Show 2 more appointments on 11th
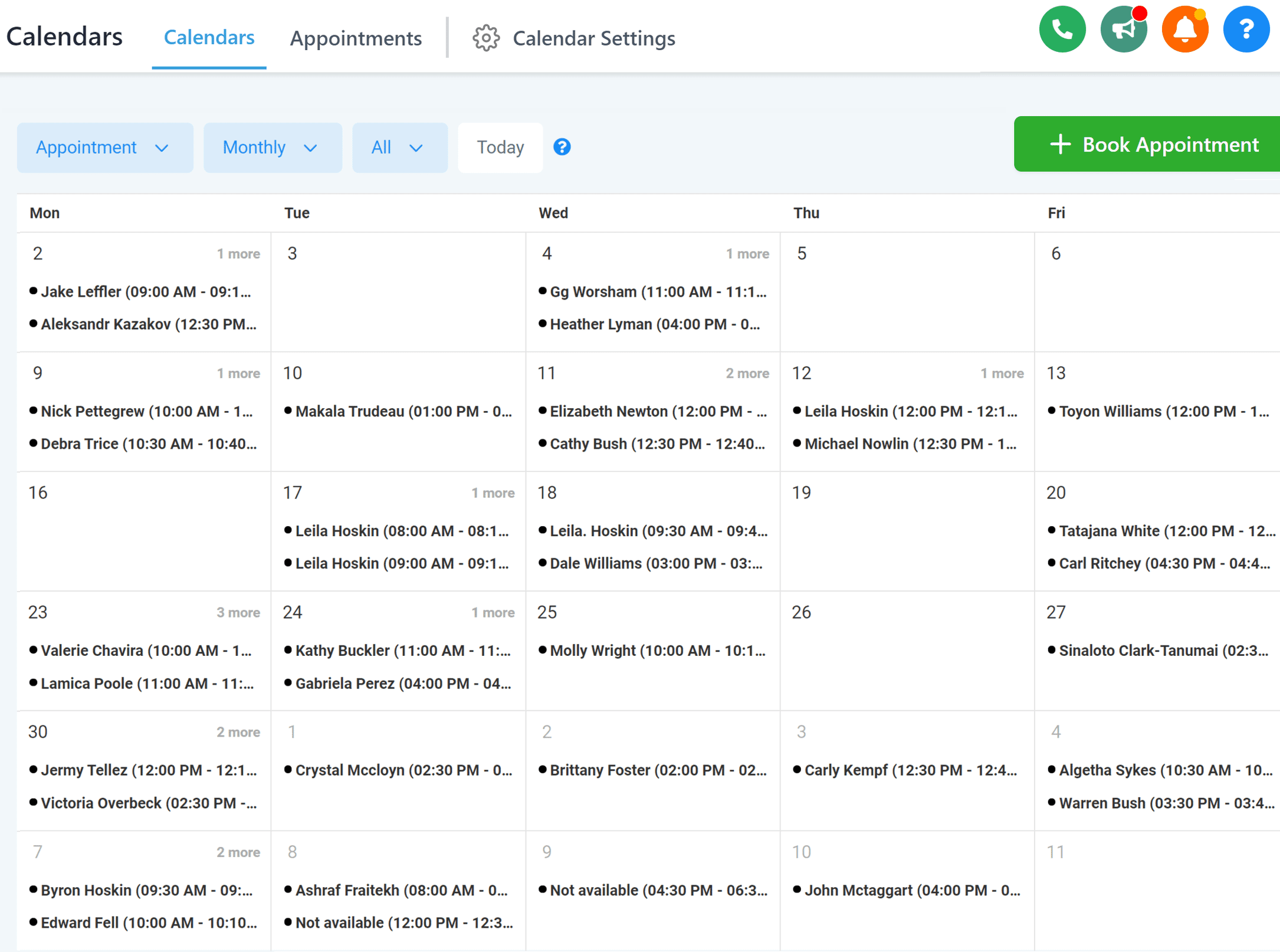The image size is (1280, 952). [x=747, y=373]
